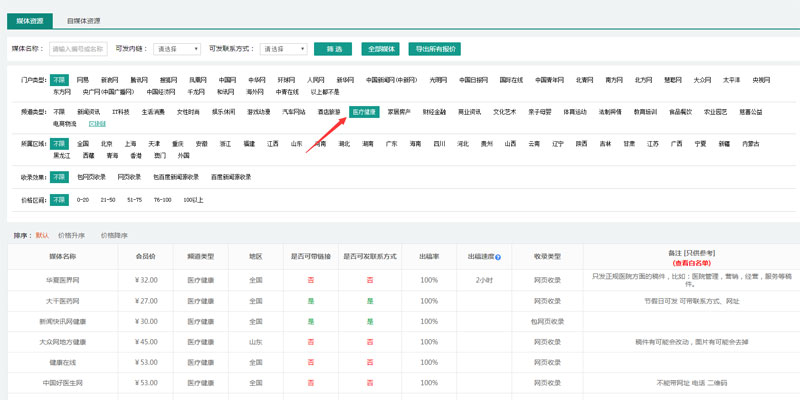The image size is (800, 400).
Task: Select the highlighted 医疗健康 channel filter
Action: point(364,112)
